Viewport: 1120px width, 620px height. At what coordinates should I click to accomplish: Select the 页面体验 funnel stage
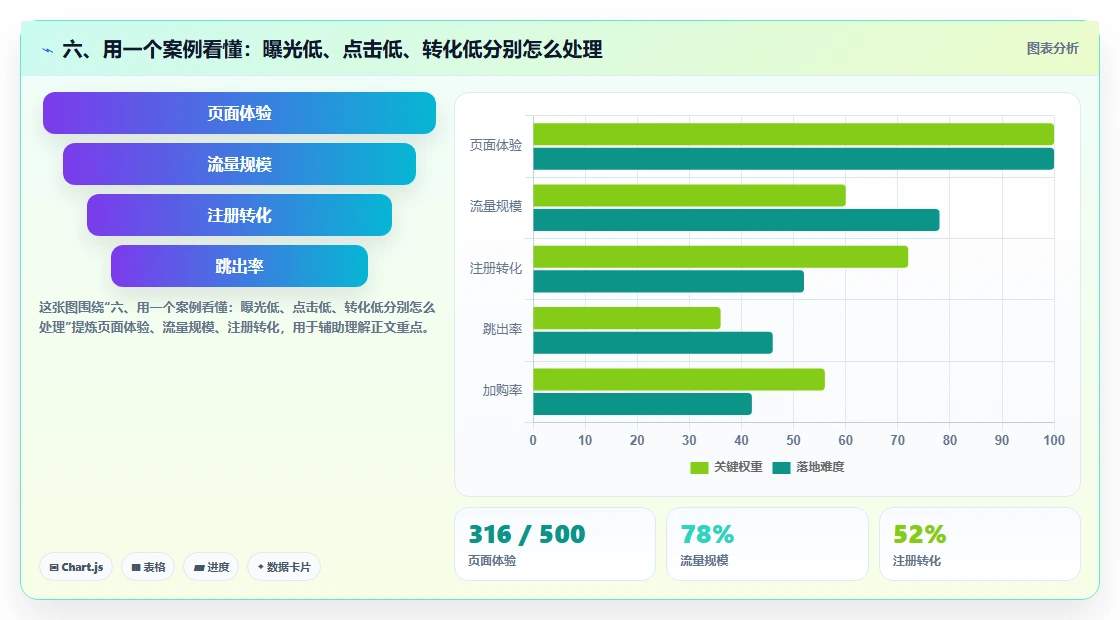click(x=239, y=113)
